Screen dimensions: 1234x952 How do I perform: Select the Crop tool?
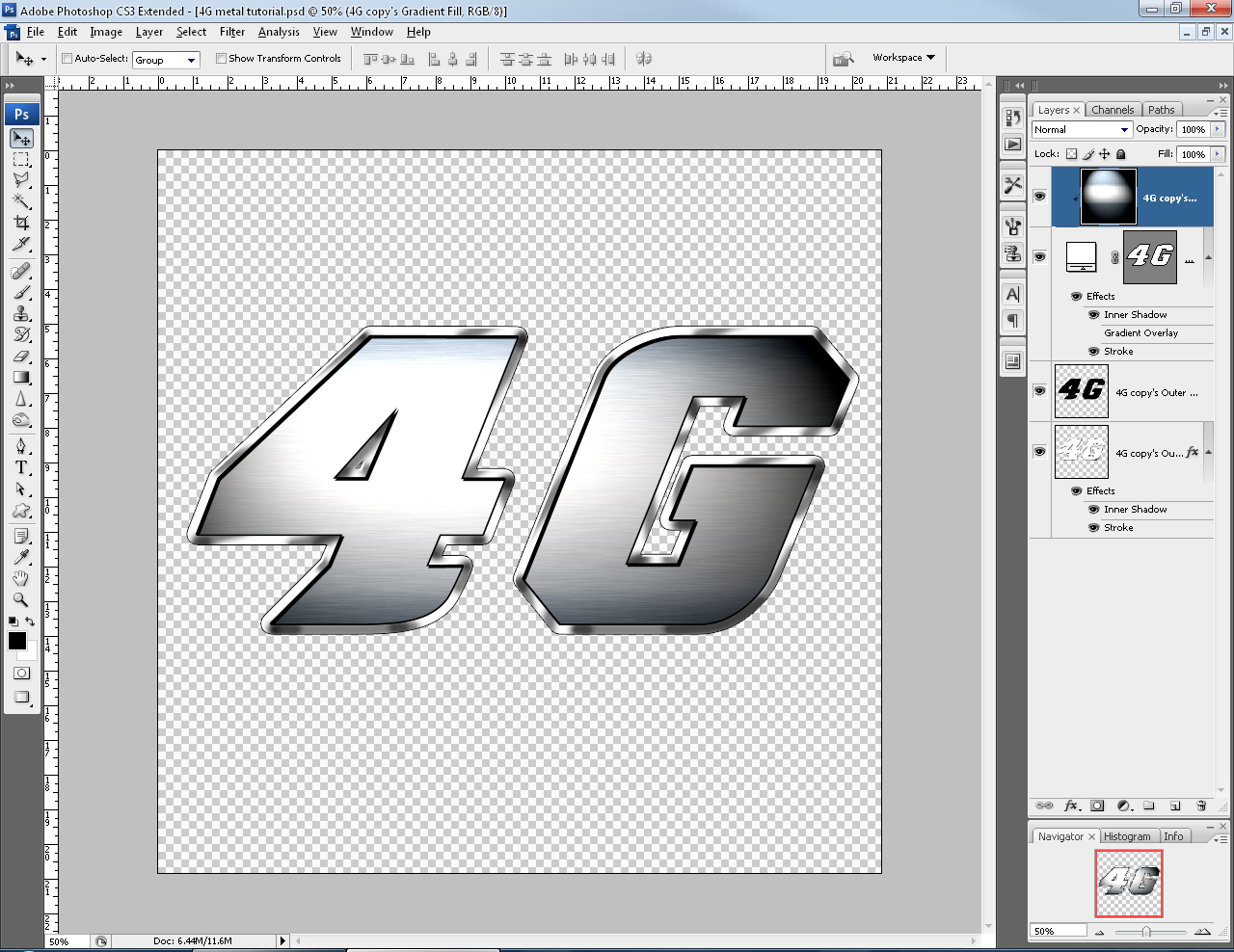[x=21, y=223]
